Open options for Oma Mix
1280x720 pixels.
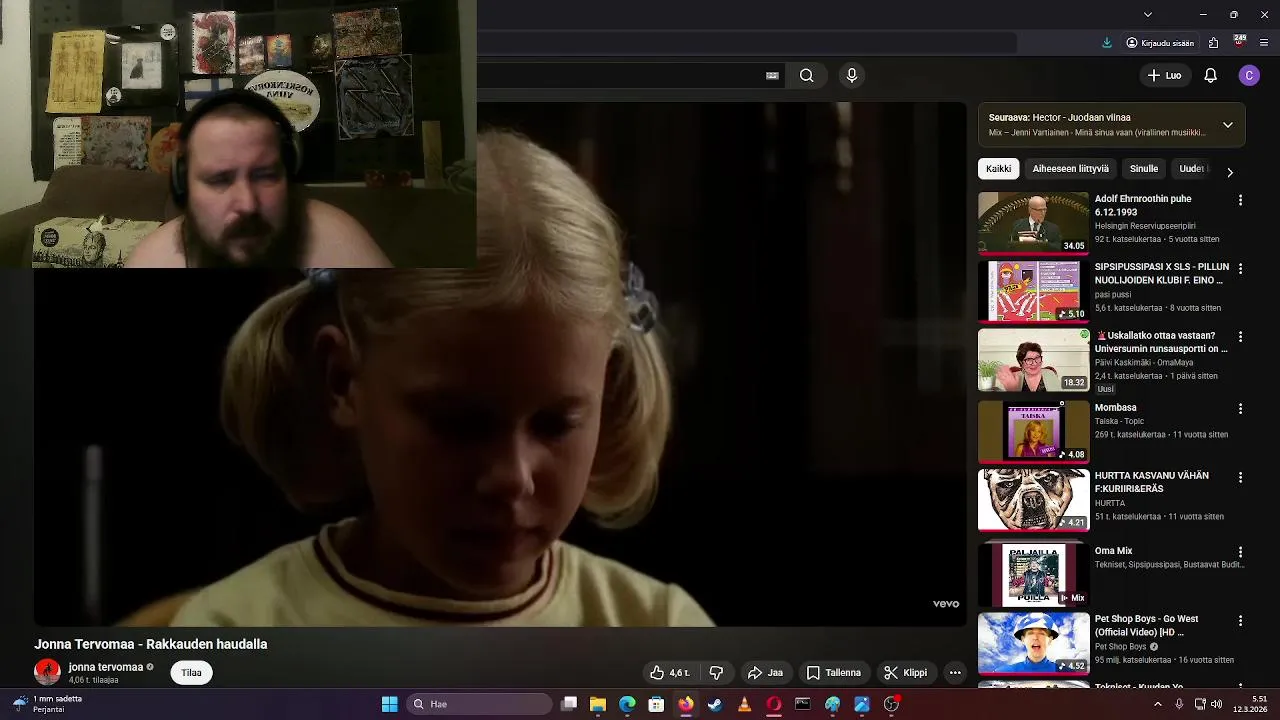[x=1240, y=552]
